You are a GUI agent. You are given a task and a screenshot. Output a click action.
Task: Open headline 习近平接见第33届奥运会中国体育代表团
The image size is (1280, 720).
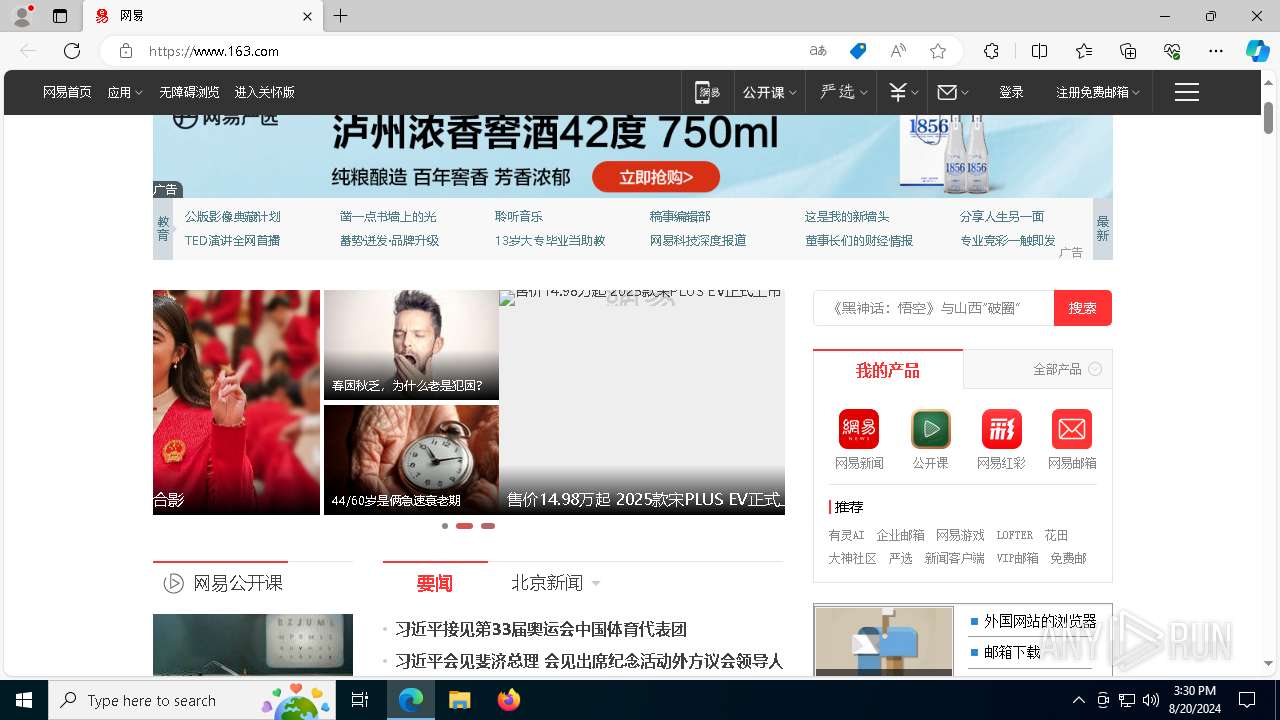click(x=541, y=629)
